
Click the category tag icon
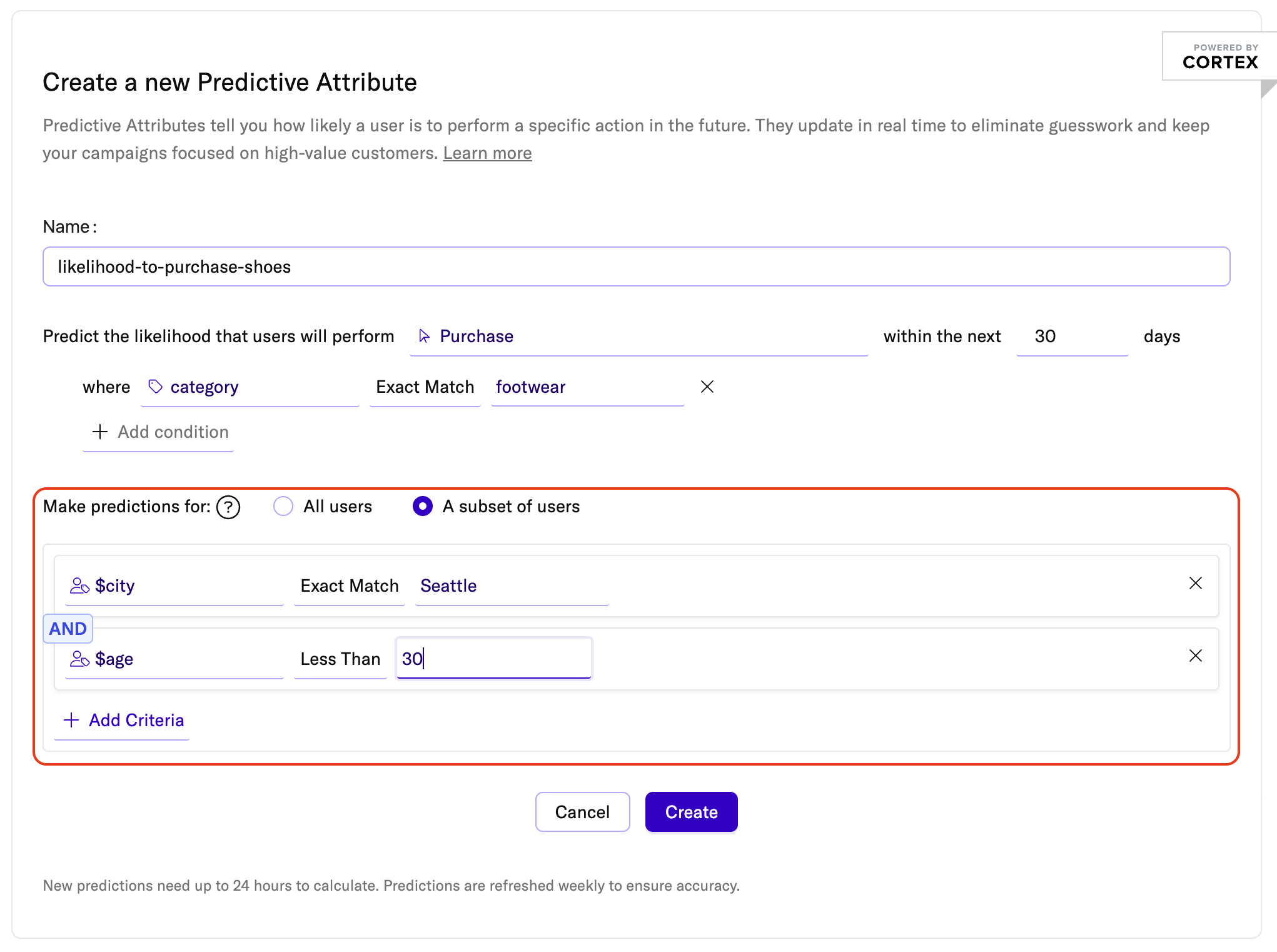pos(156,387)
